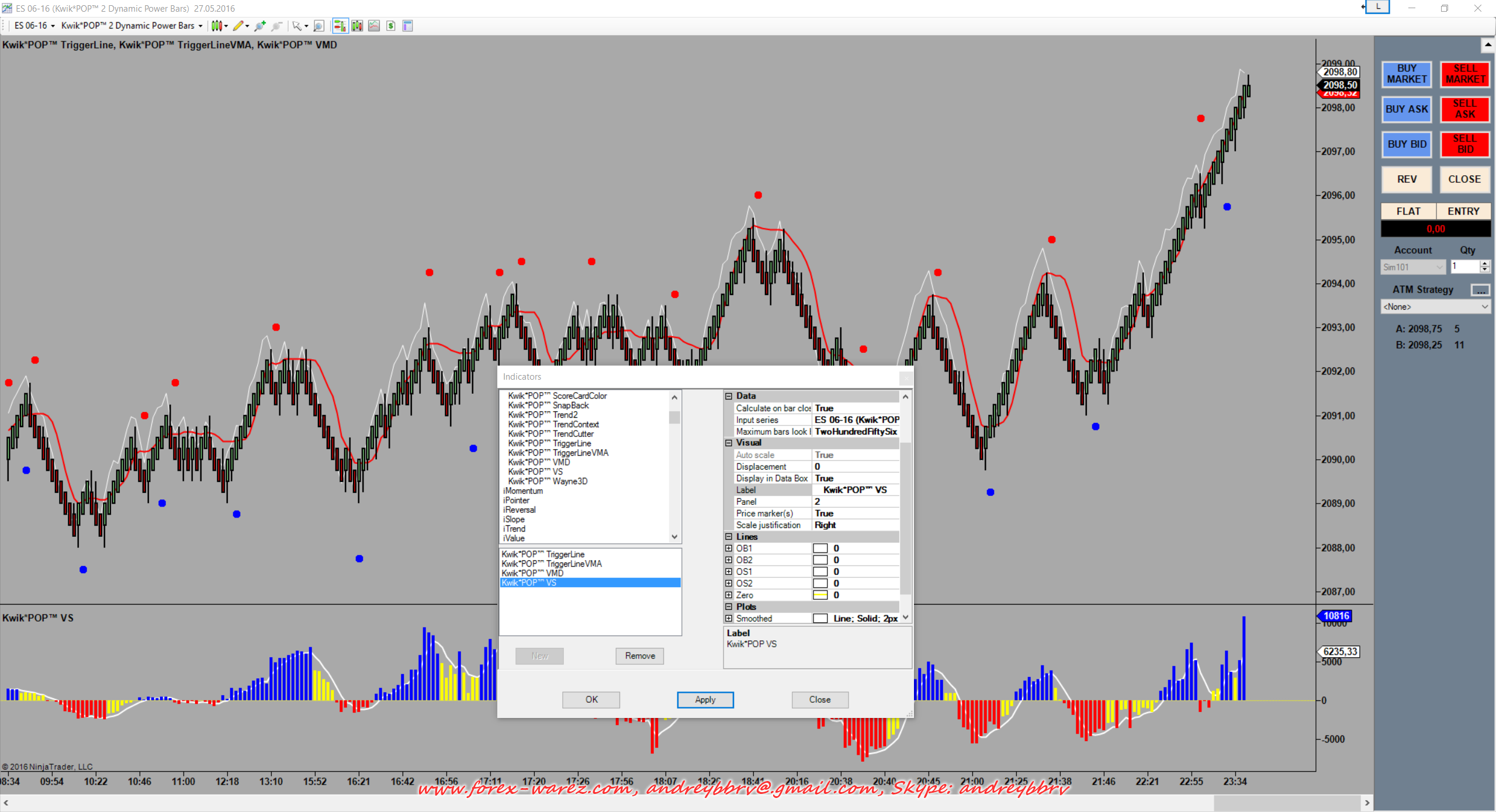Image resolution: width=1496 pixels, height=812 pixels.
Task: Click the yellow Zero line color swatch
Action: (820, 595)
